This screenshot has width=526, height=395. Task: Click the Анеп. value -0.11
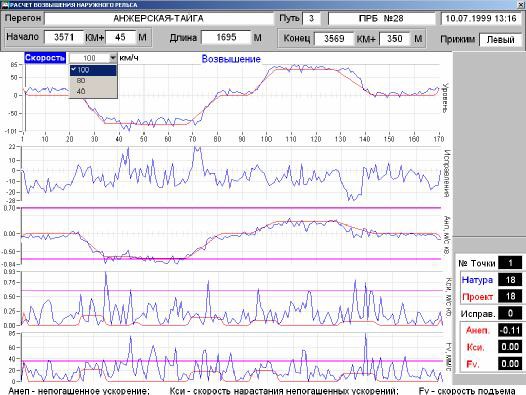pyautogui.click(x=510, y=330)
